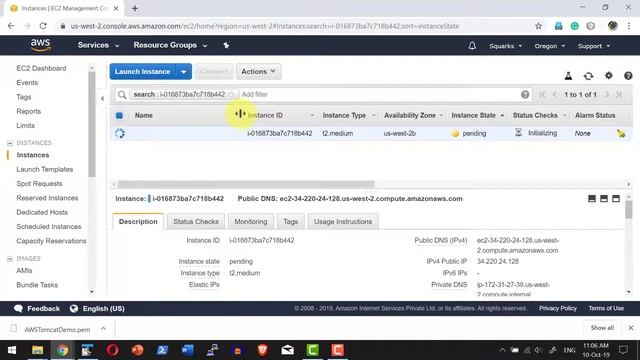Open the EC2 help question icon
Image resolution: width=640 pixels, height=360 pixels.
tap(628, 76)
